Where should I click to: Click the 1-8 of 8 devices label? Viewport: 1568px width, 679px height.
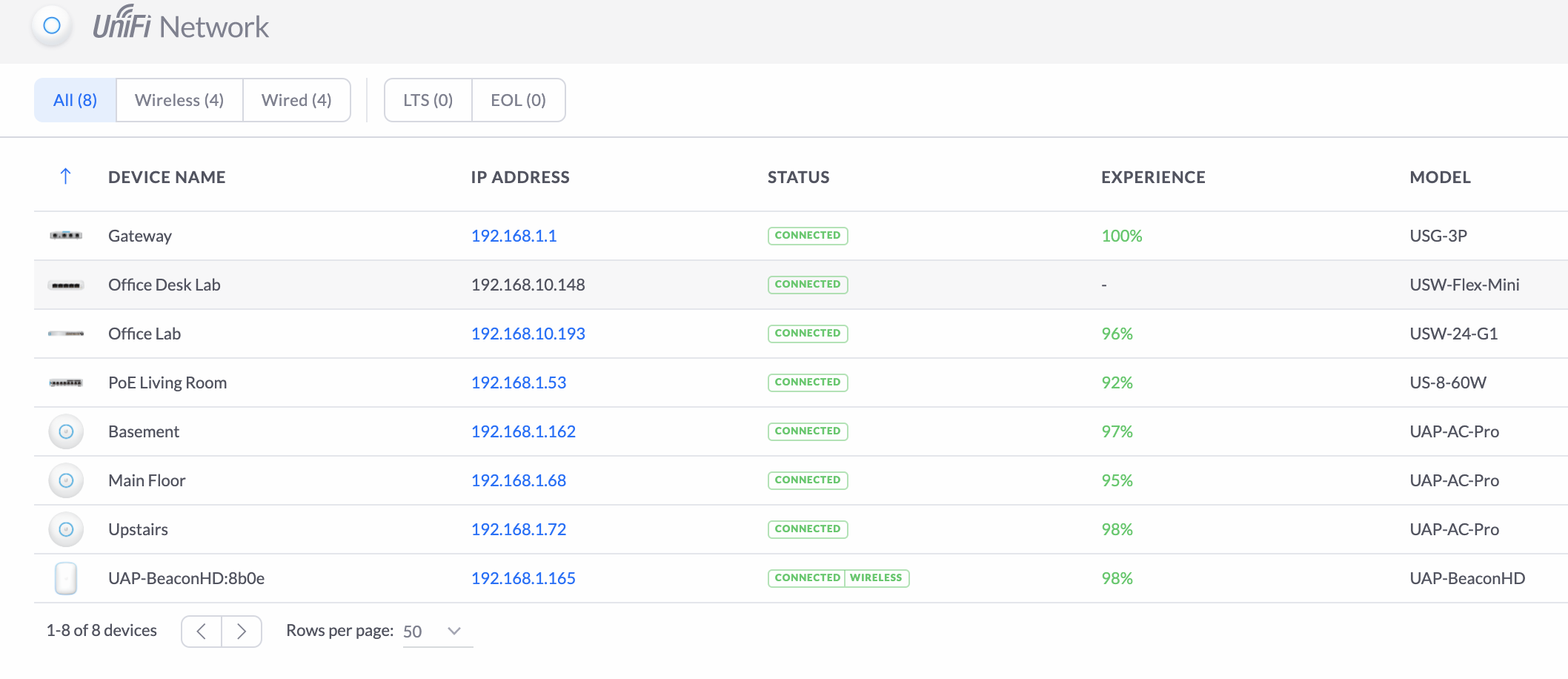[102, 630]
